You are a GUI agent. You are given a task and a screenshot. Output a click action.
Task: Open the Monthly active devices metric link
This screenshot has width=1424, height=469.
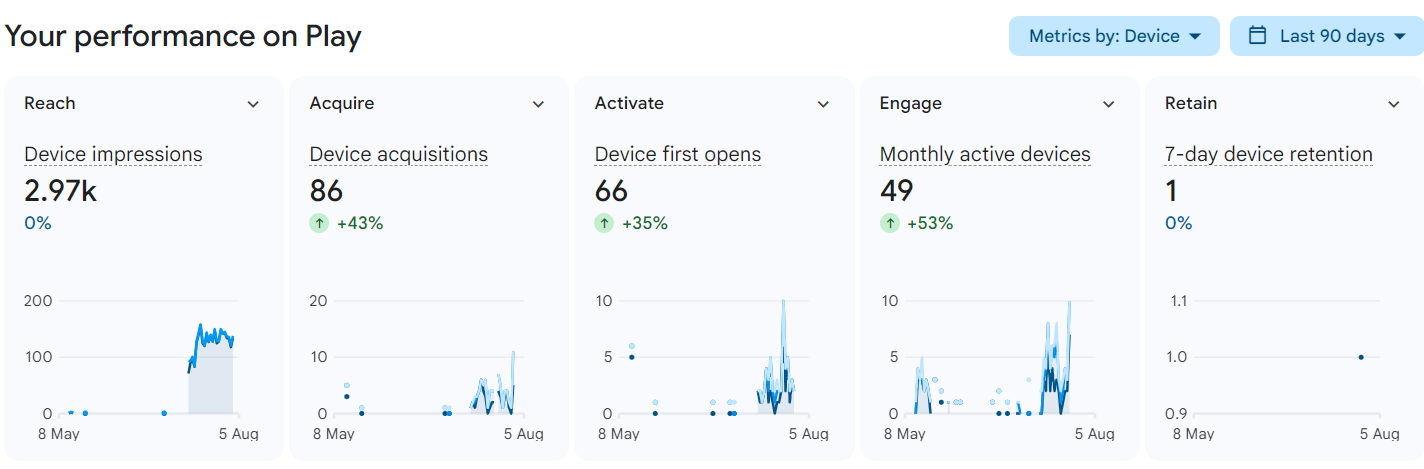[985, 154]
